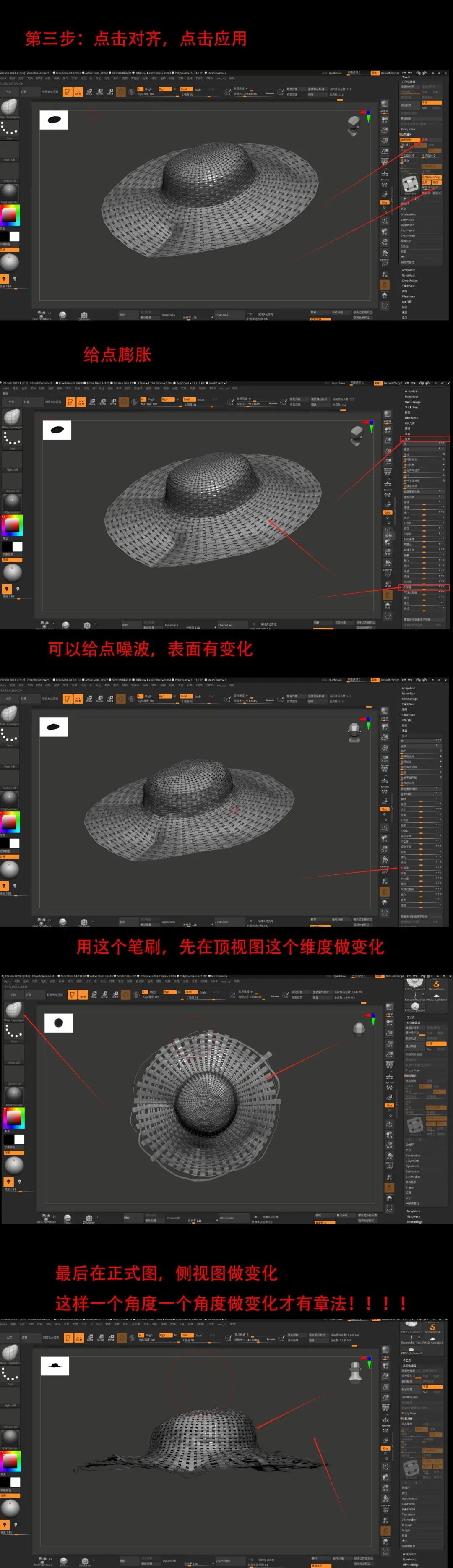Click orange Solo icon in 膨胀 screenshot shelf
Image resolution: width=453 pixels, height=1568 pixels.
(387, 595)
